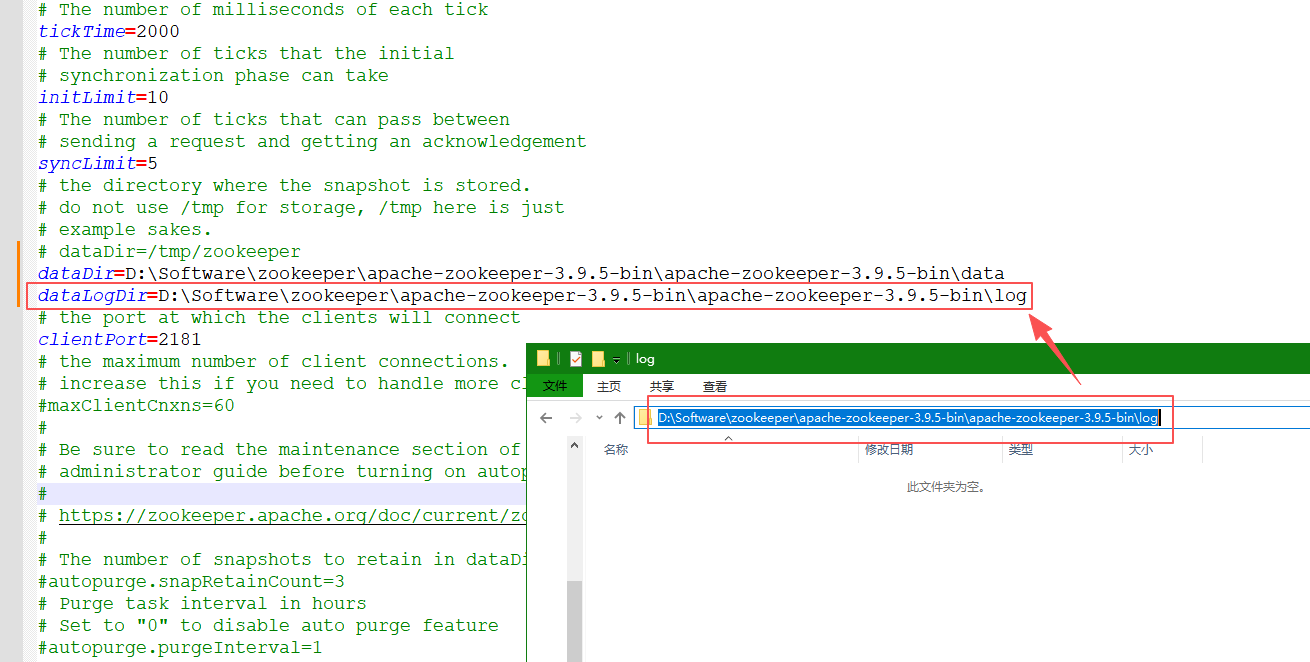Image resolution: width=1310 pixels, height=662 pixels.
Task: Click the initLimit=10 line
Action: [103, 97]
